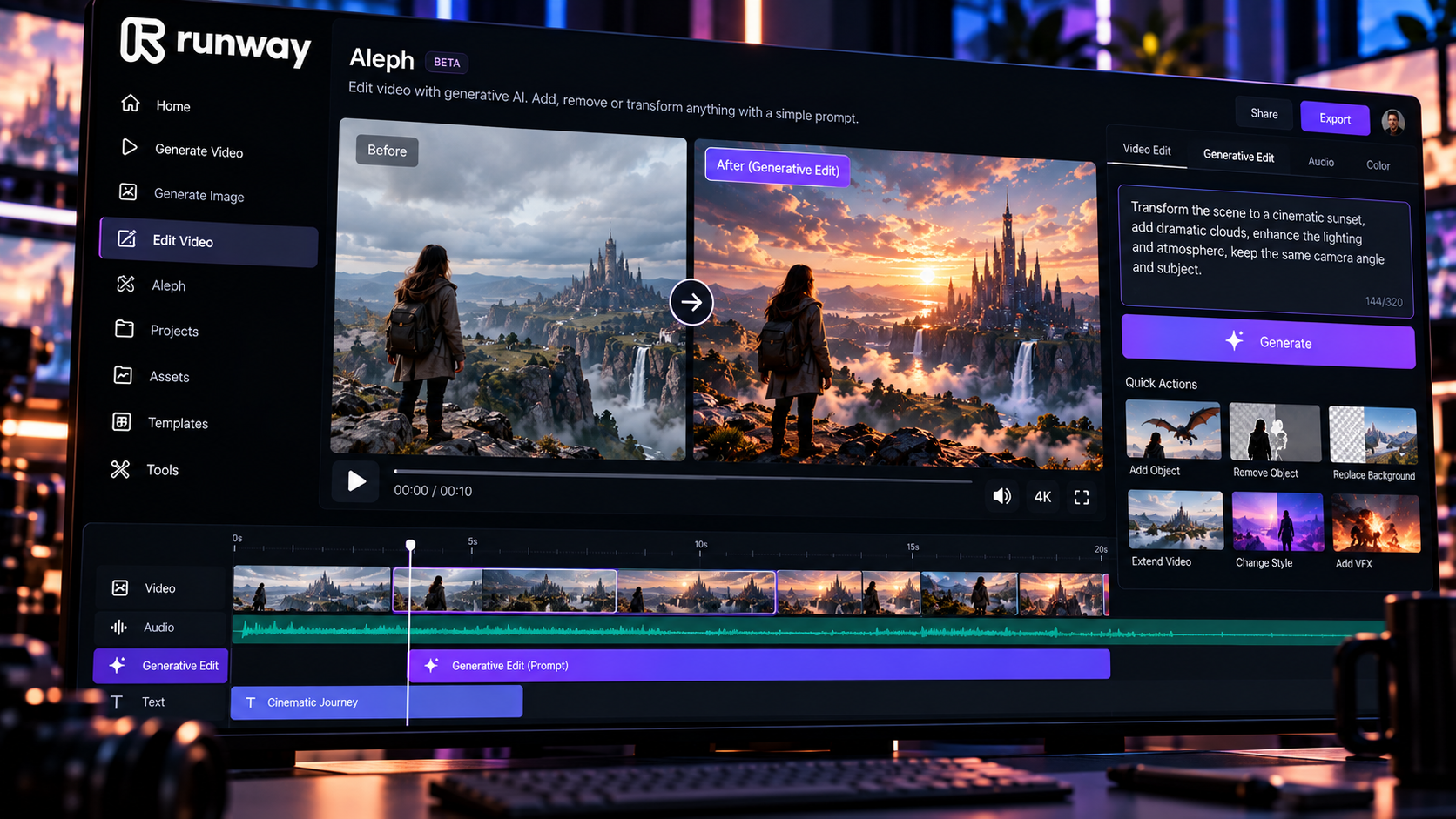Enter fullscreen with the expand icon
Screen dimensions: 1456x819
coord(1082,498)
